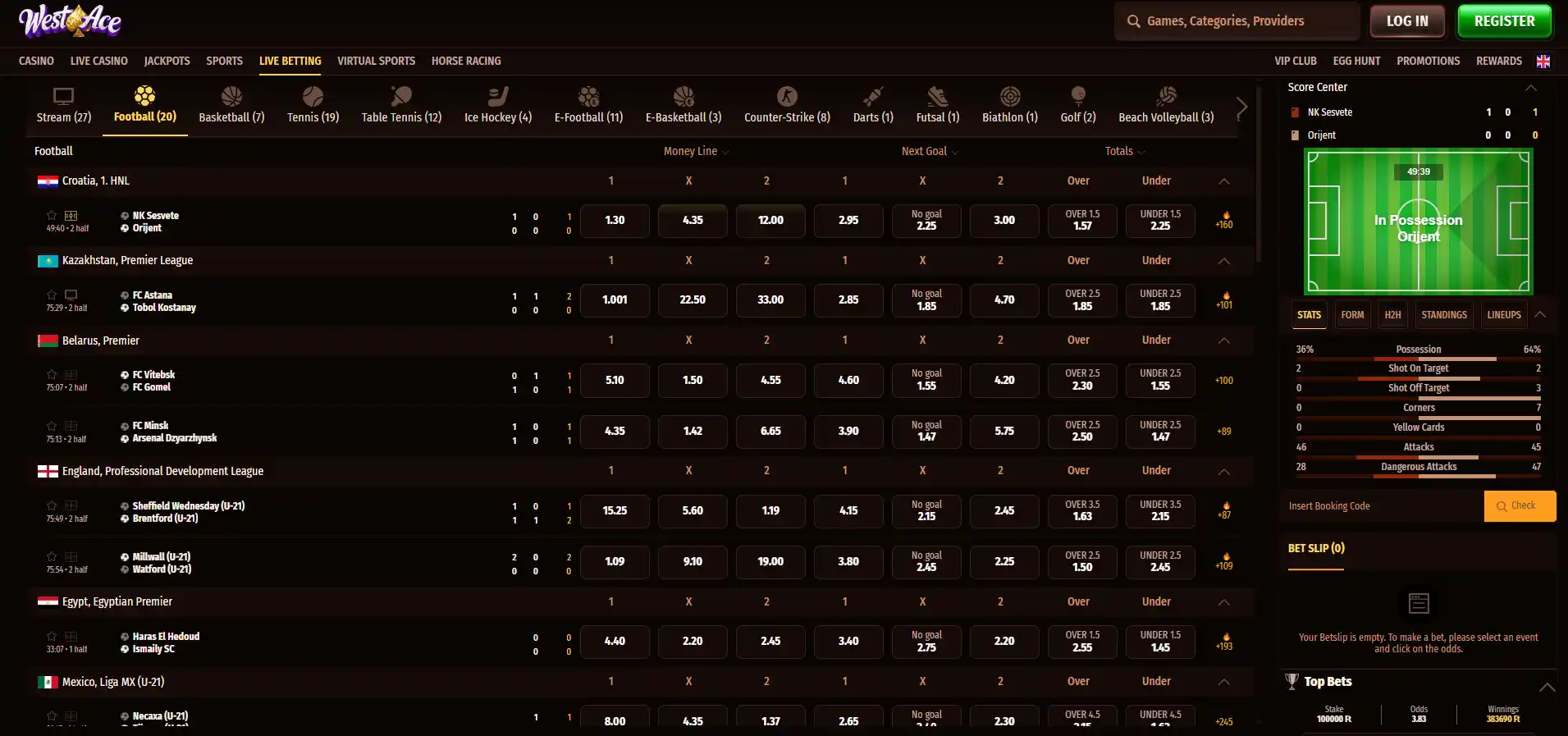Open the Totals market dropdown

[x=1124, y=151]
